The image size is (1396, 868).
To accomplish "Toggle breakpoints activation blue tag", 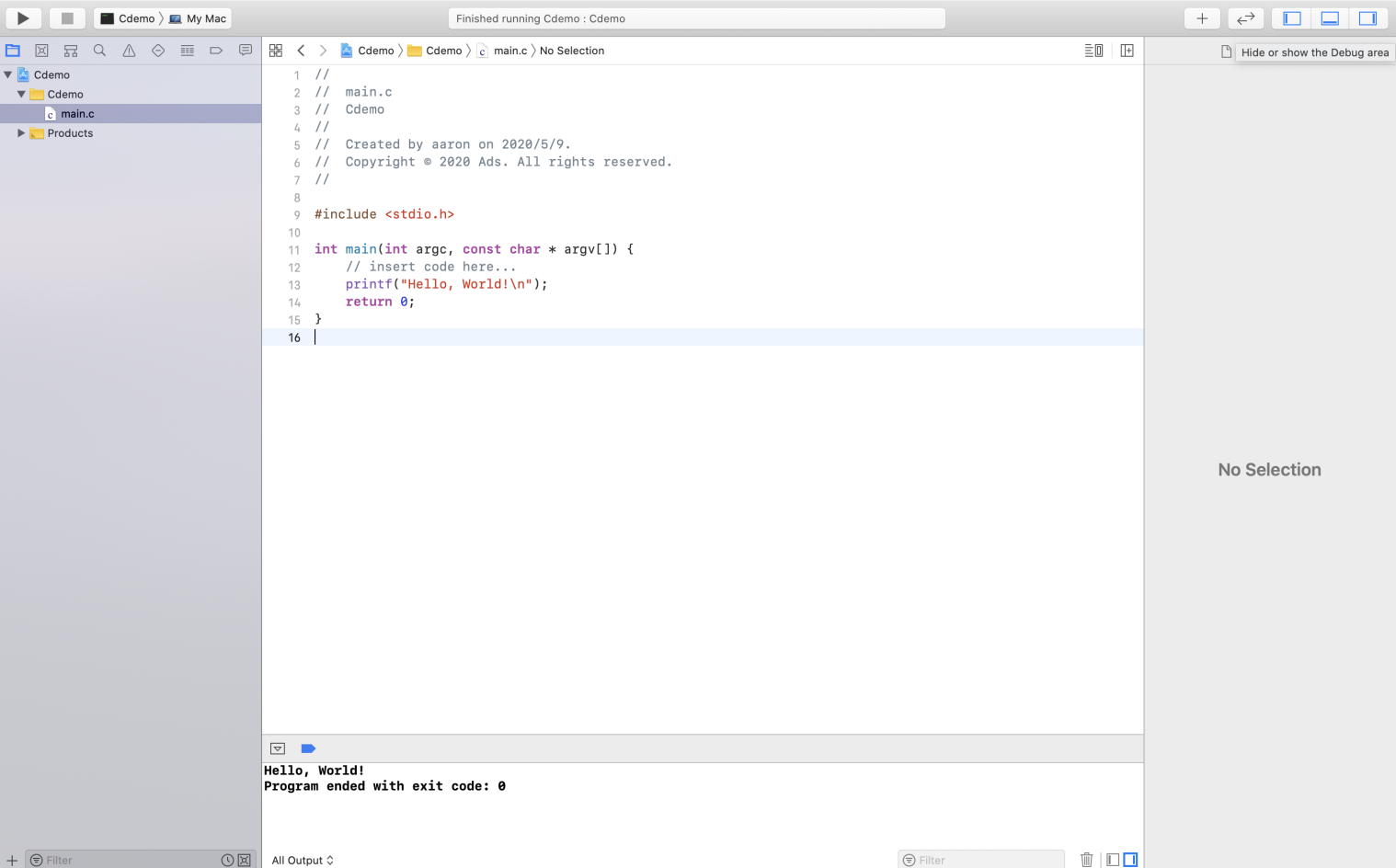I will (308, 748).
